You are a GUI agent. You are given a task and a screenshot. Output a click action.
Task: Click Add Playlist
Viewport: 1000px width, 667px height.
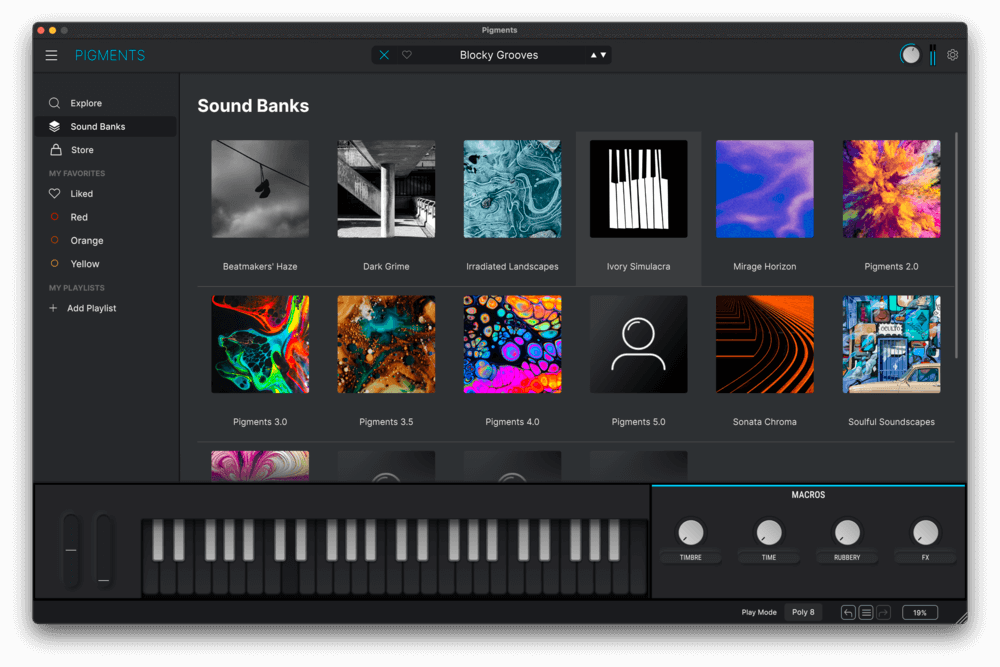click(x=91, y=308)
